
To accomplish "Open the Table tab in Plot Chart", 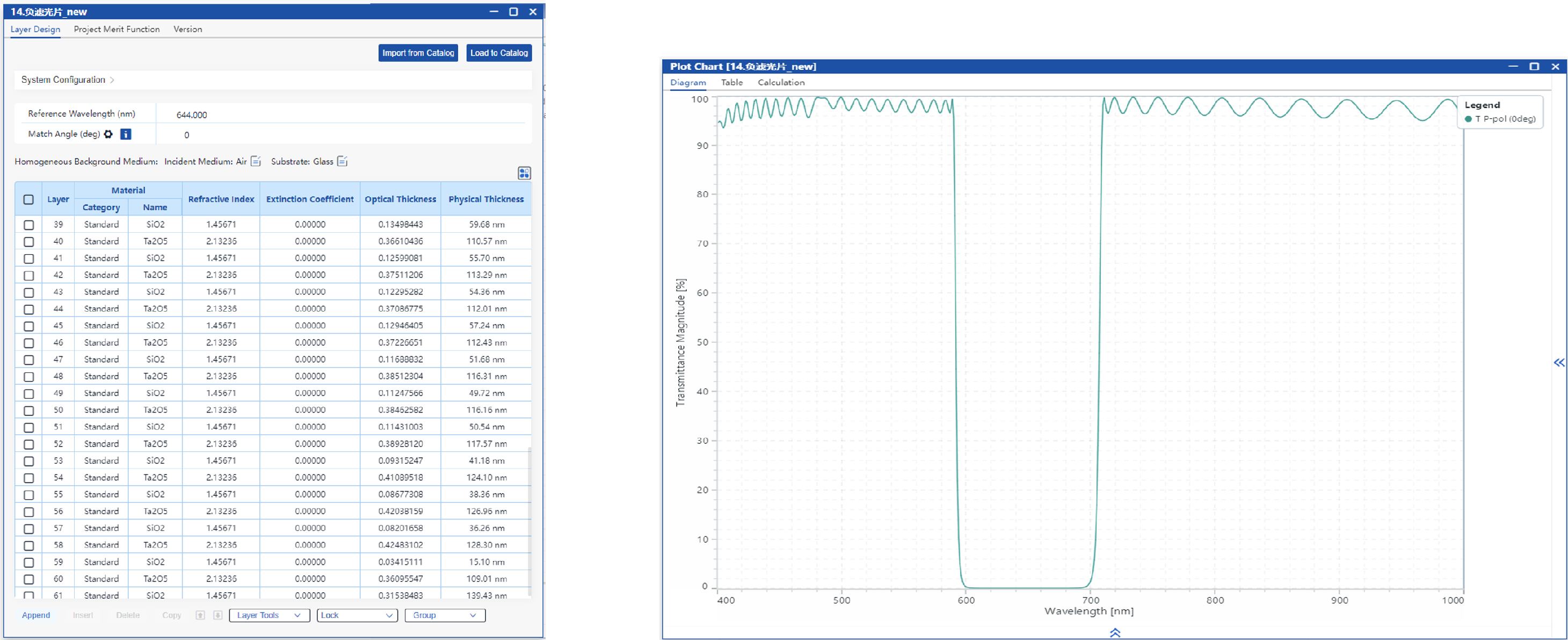I will [732, 82].
